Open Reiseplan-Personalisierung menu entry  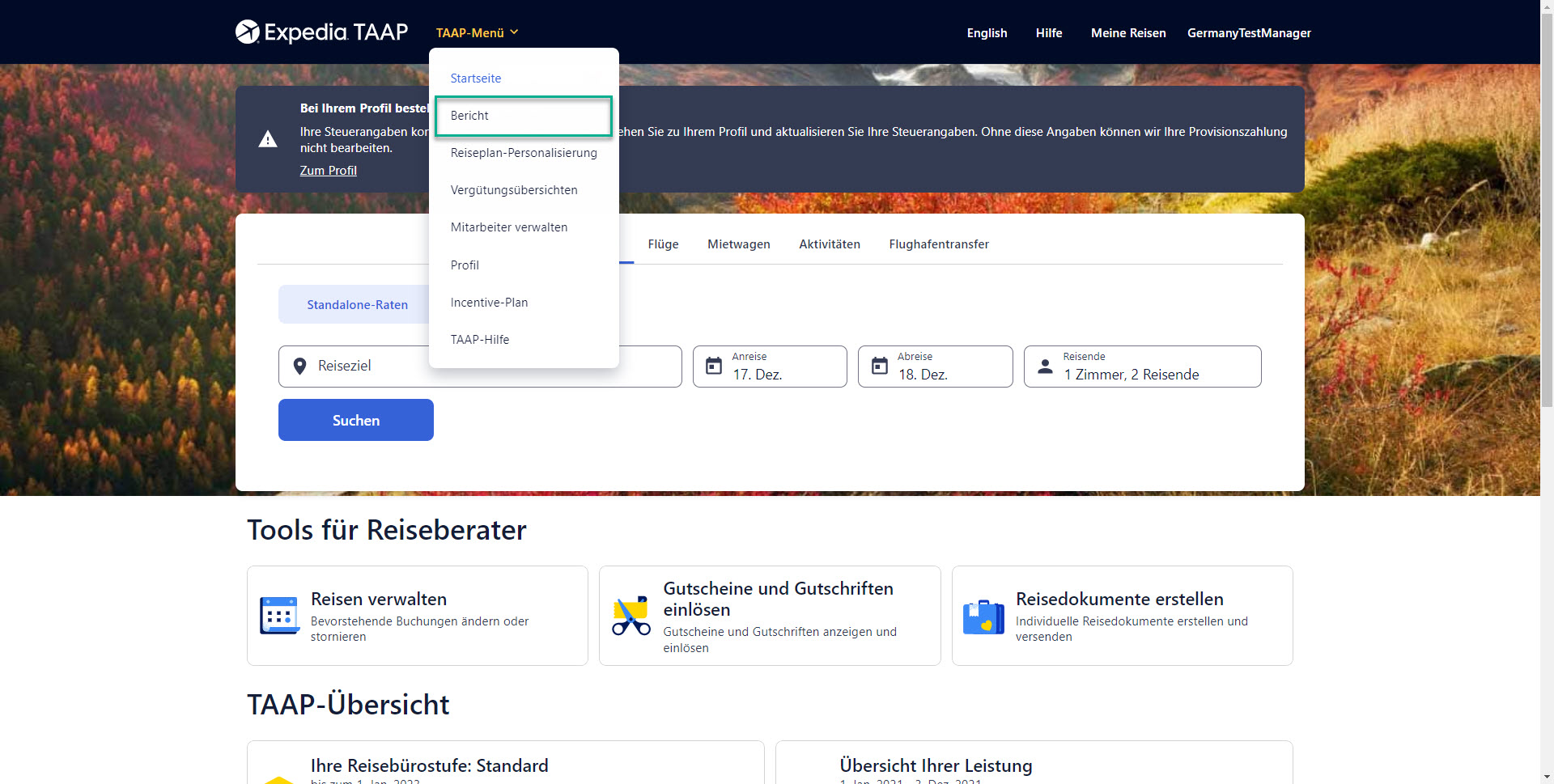pyautogui.click(x=524, y=153)
